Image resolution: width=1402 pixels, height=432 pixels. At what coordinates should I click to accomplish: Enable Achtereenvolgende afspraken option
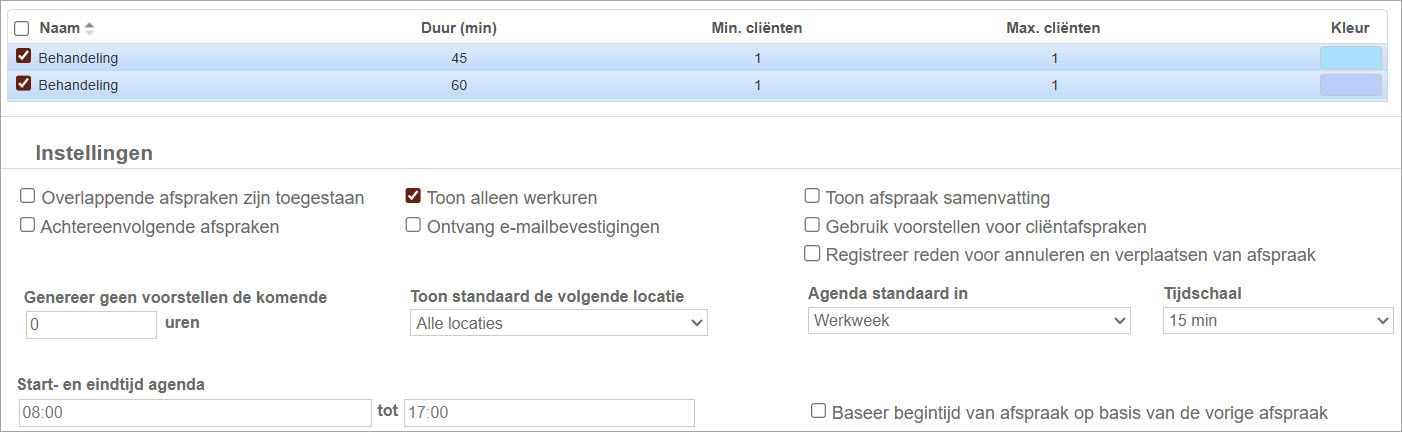tap(28, 226)
